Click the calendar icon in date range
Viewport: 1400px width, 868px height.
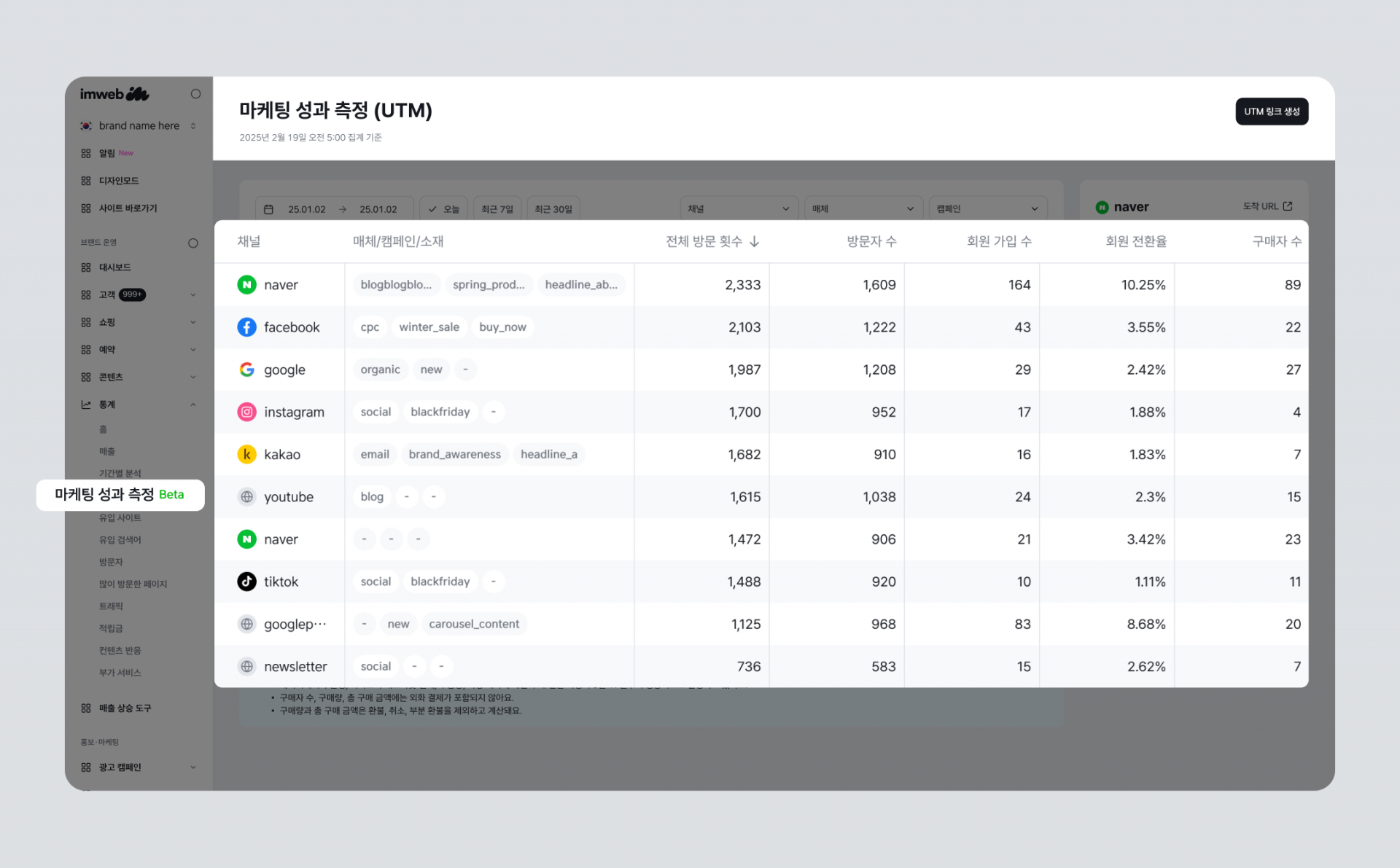pos(268,209)
